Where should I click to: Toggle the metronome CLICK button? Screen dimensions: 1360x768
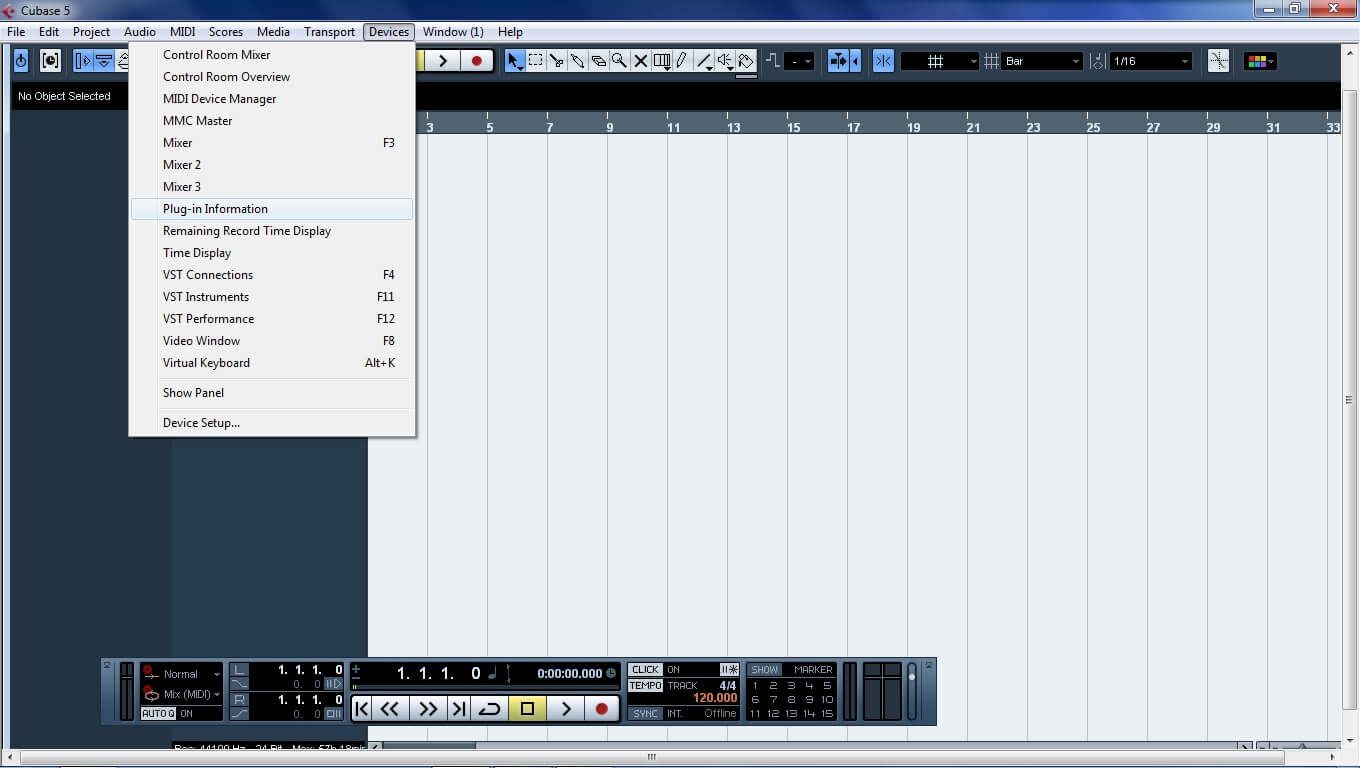[645, 670]
